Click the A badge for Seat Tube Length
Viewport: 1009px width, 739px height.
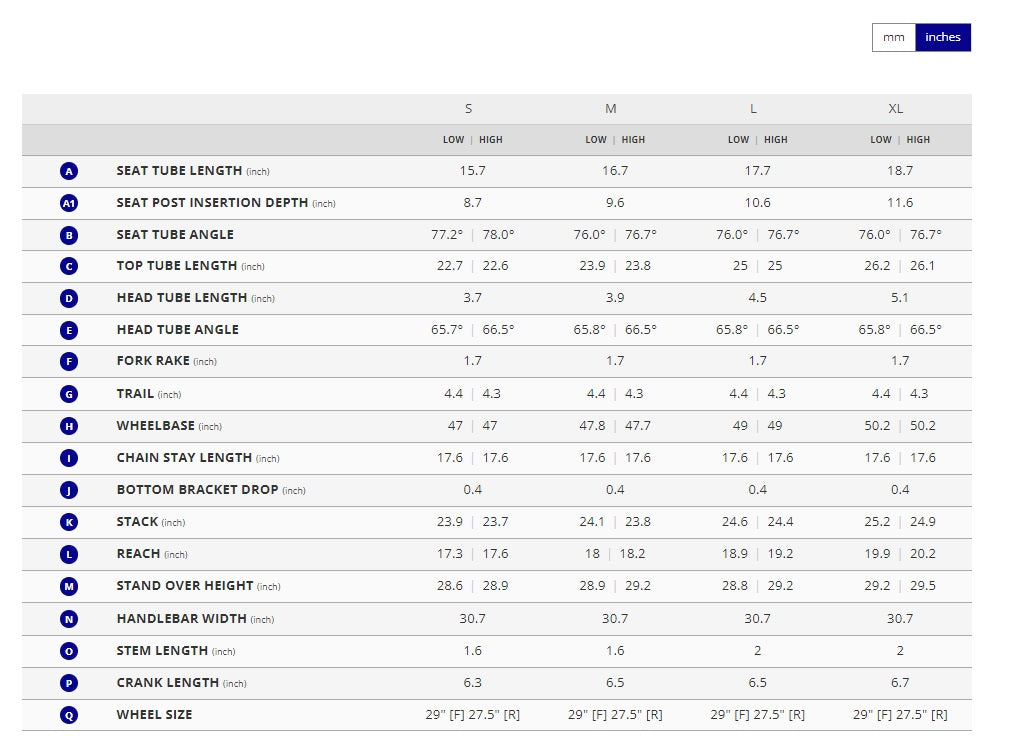coord(69,171)
